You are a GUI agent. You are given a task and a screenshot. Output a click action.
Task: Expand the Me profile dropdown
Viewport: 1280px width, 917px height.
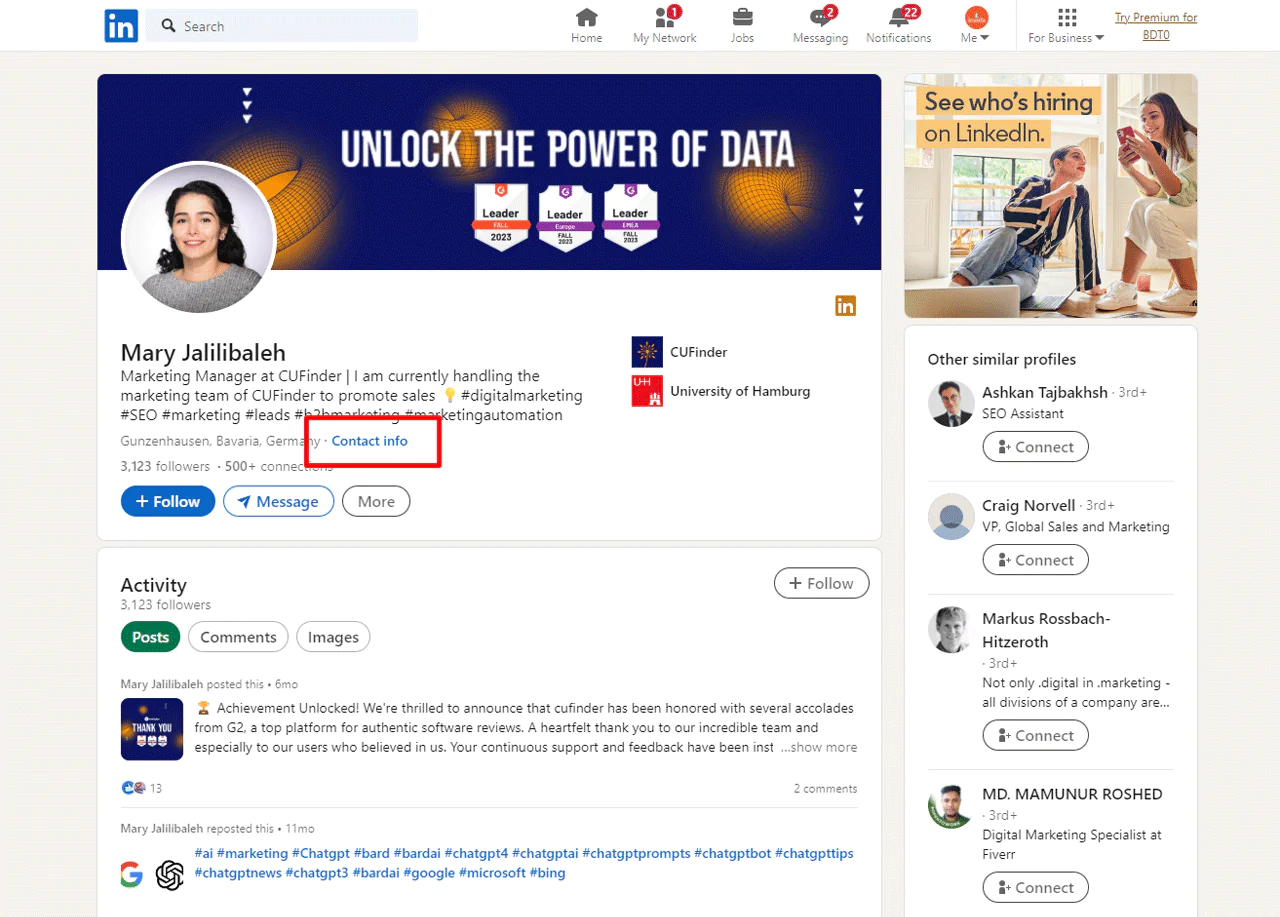tap(975, 26)
